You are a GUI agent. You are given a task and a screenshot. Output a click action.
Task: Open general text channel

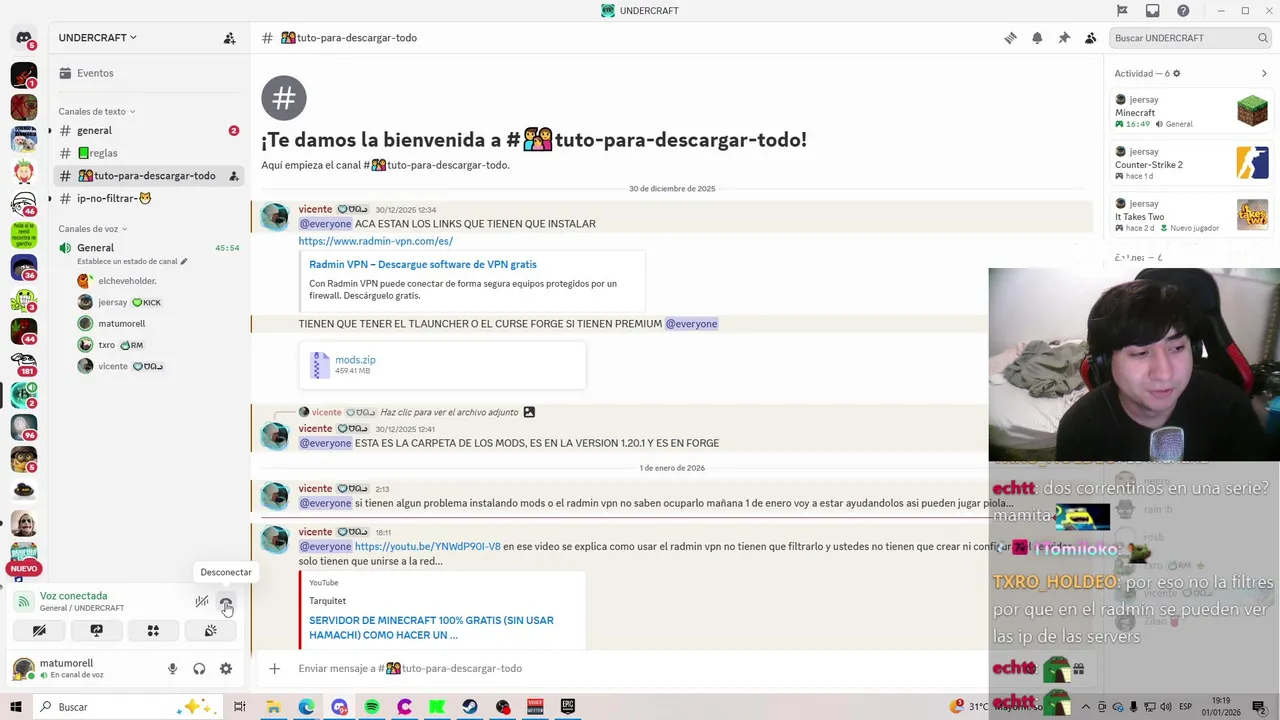click(147, 131)
